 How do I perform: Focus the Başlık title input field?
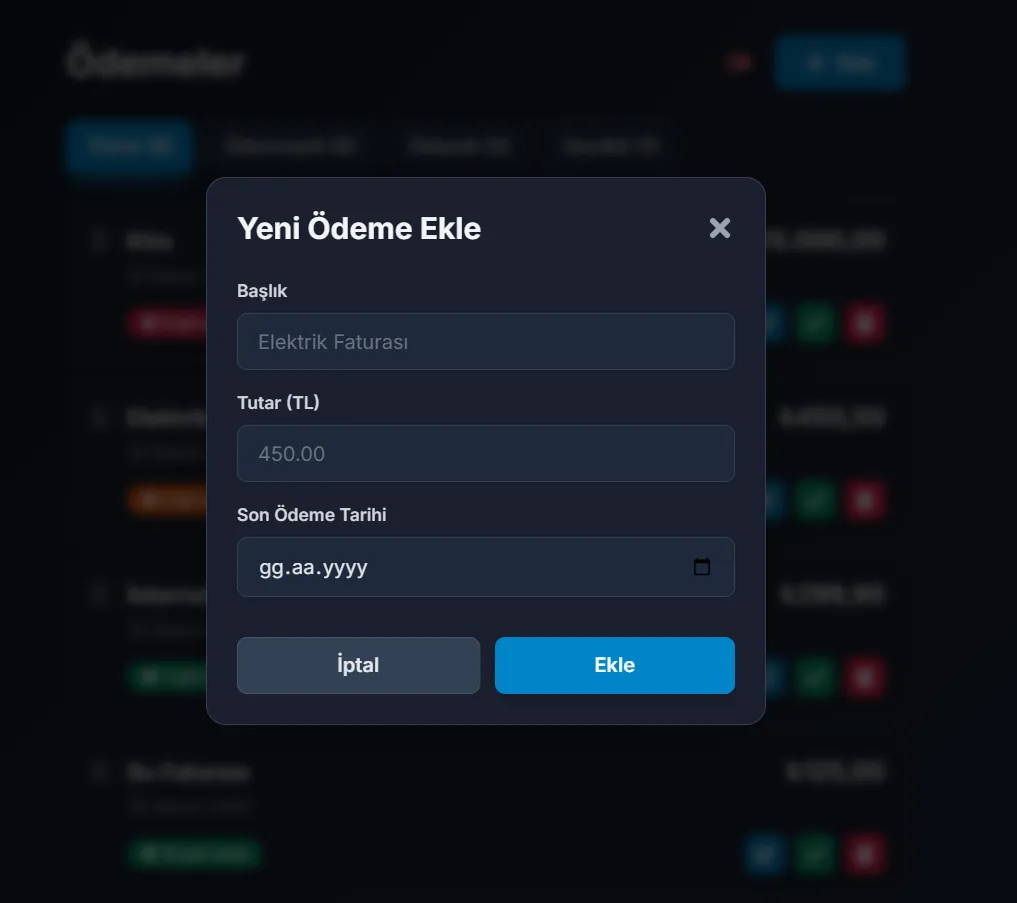tap(486, 341)
